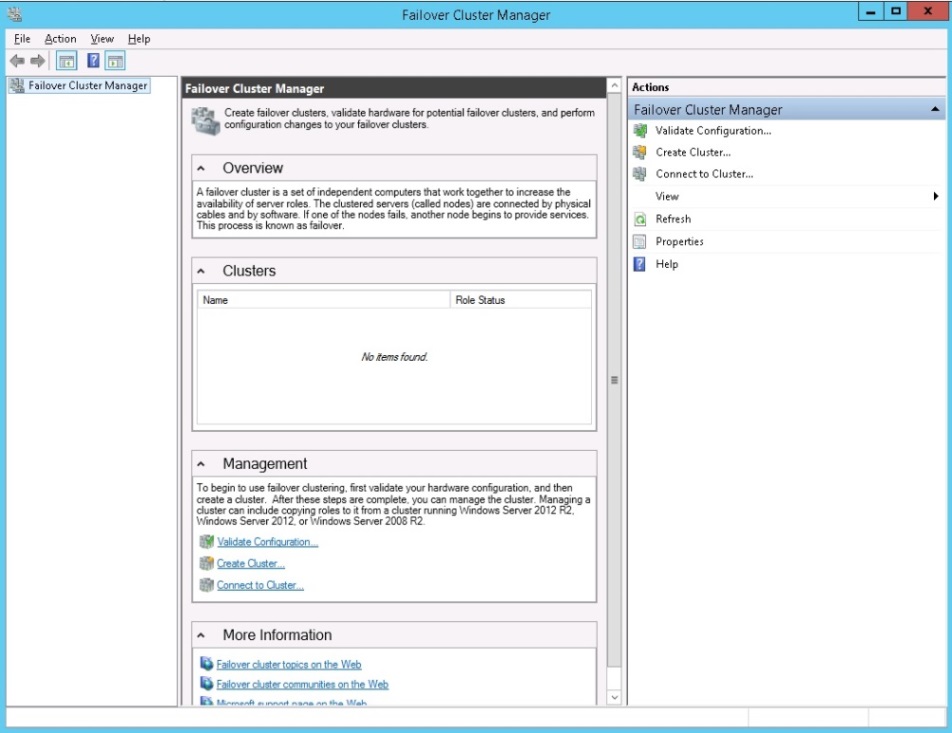Sort clusters by the Name column header
This screenshot has width=952, height=733.
324,300
